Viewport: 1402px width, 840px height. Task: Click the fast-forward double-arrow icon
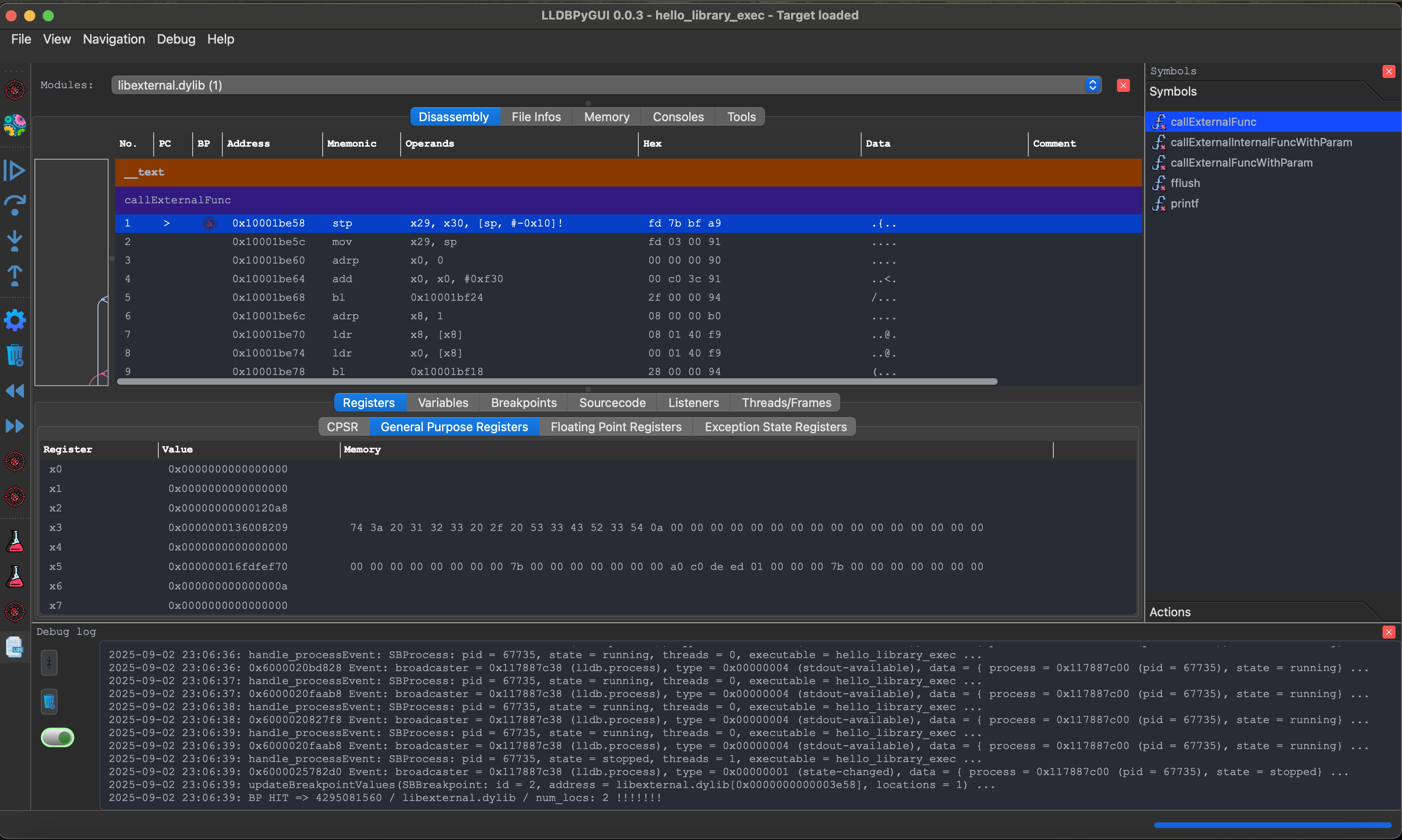pos(15,426)
